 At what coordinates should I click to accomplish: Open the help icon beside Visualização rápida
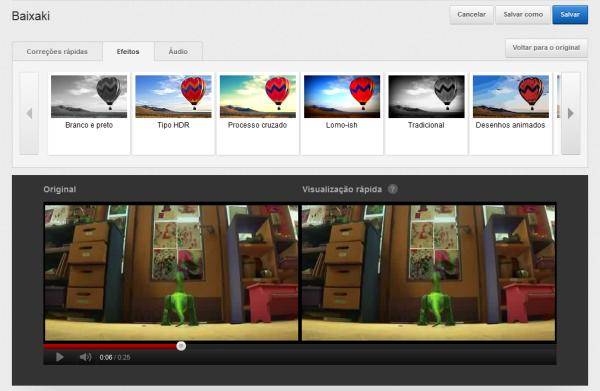393,189
